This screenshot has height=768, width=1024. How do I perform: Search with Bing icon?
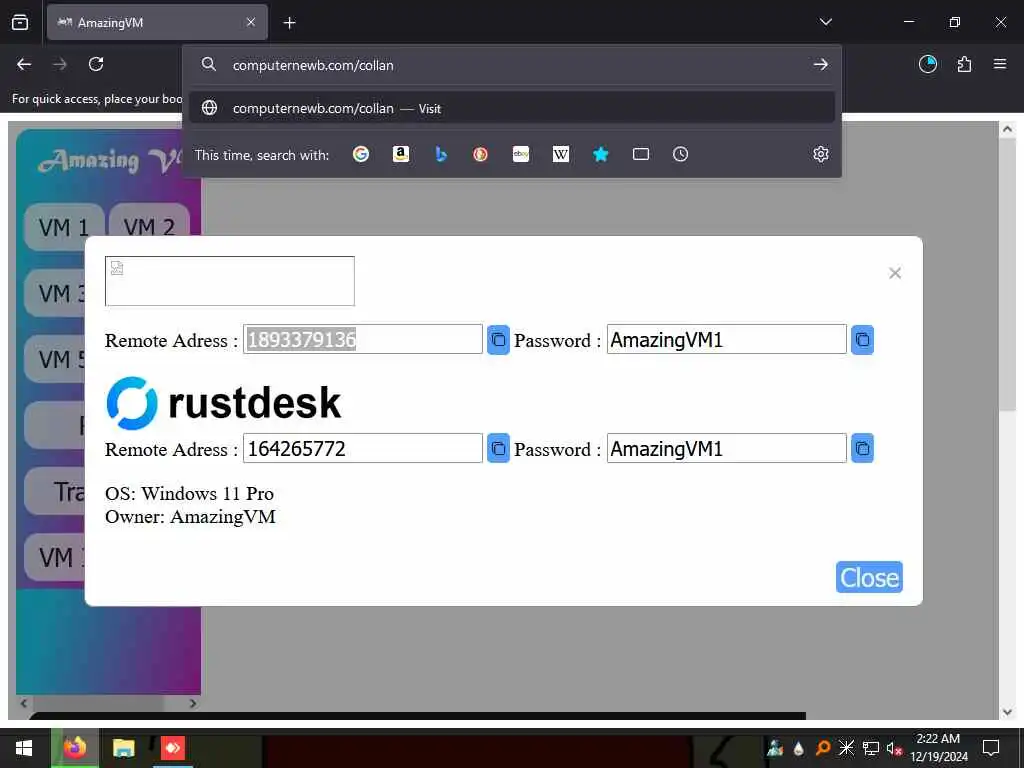pos(441,154)
